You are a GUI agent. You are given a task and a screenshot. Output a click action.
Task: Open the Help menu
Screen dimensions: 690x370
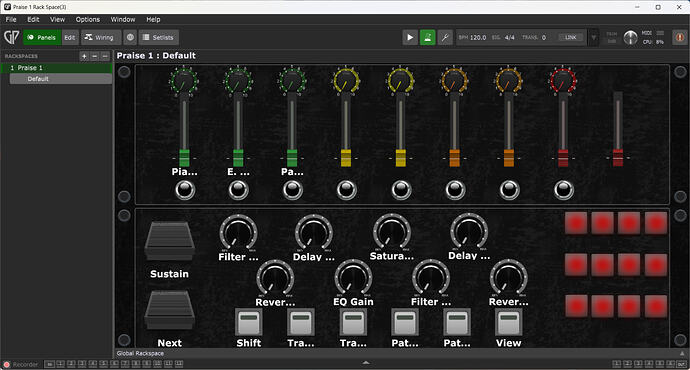[x=153, y=19]
